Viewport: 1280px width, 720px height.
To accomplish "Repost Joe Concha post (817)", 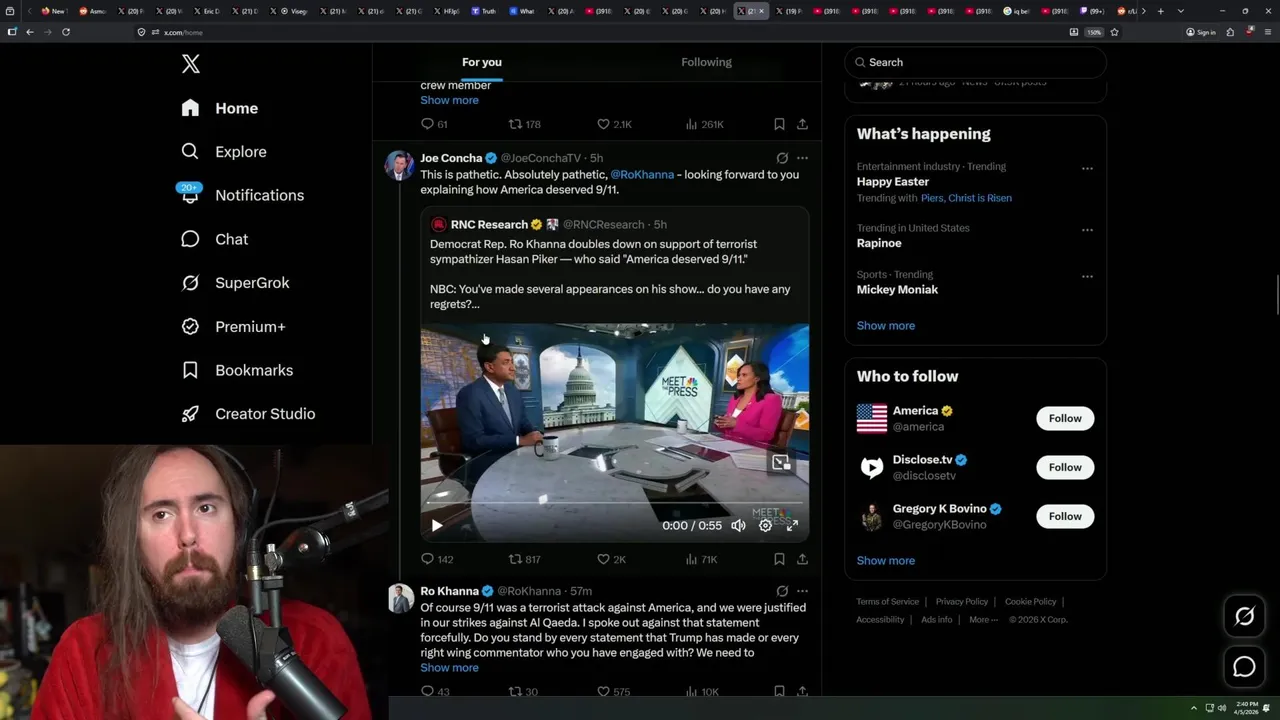I will pyautogui.click(x=525, y=559).
